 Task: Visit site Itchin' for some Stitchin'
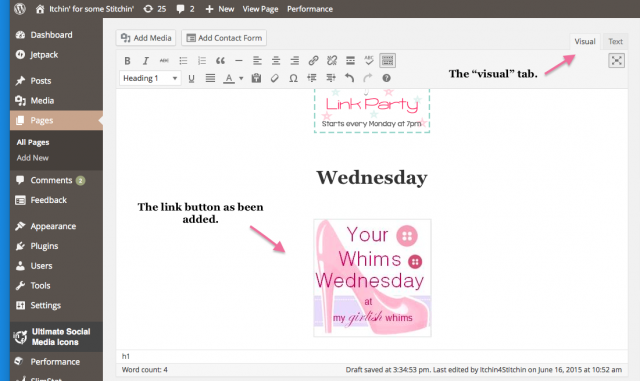(x=85, y=9)
